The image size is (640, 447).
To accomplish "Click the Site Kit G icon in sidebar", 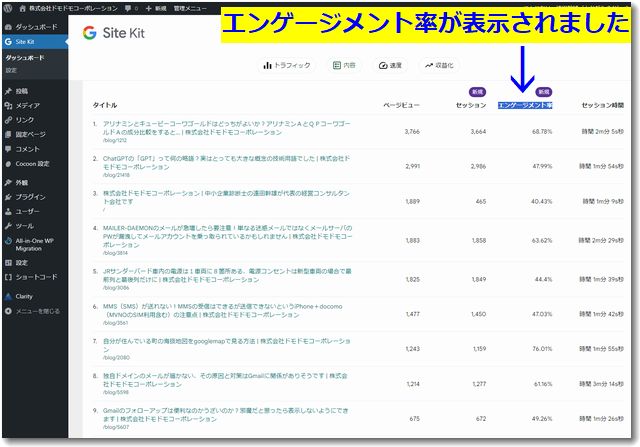I will point(8,42).
